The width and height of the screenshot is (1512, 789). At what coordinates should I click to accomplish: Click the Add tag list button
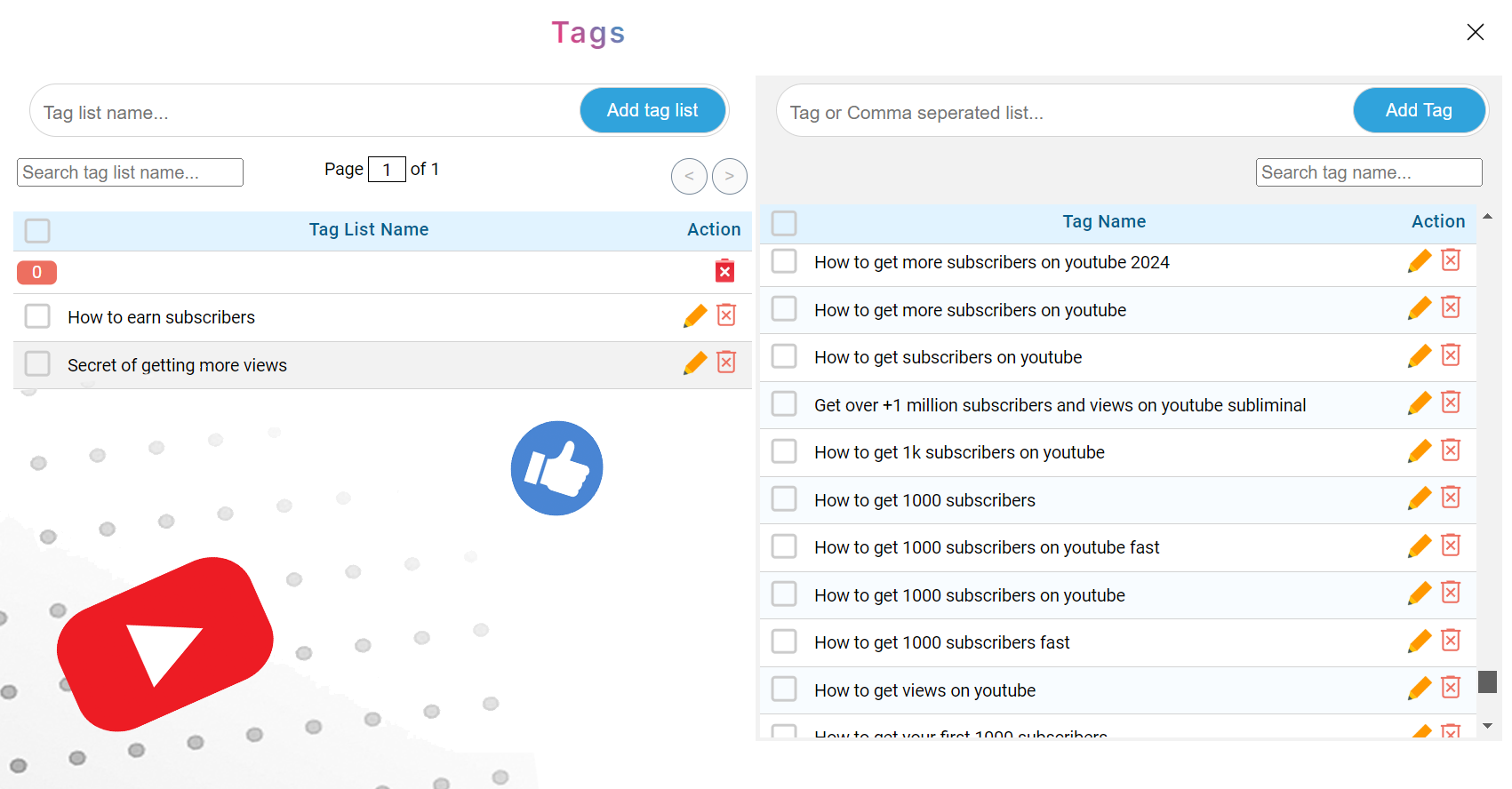tap(652, 110)
